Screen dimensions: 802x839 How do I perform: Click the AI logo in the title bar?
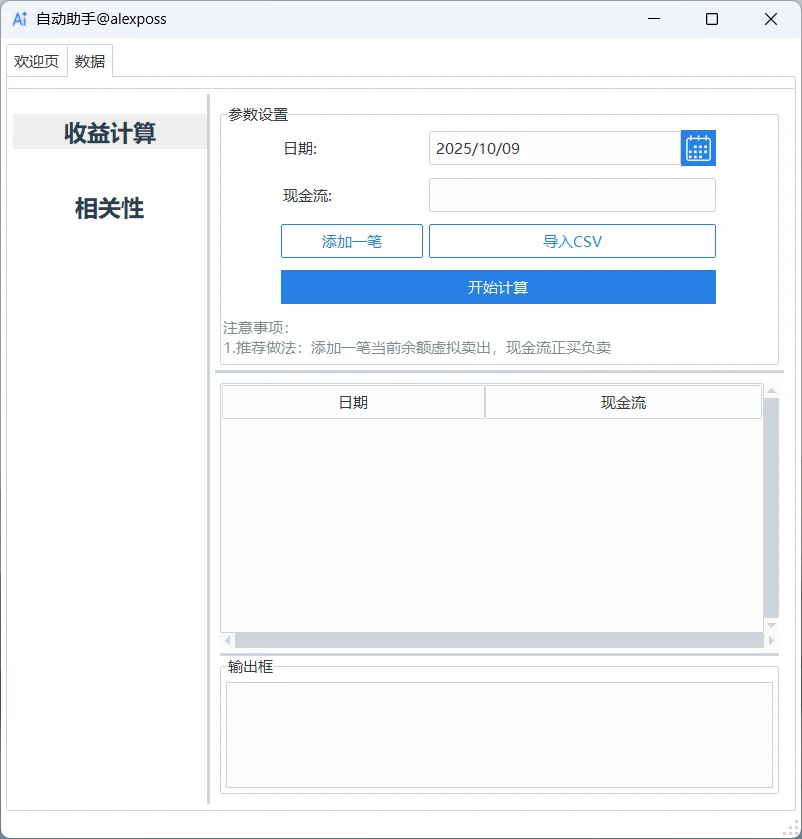point(18,19)
